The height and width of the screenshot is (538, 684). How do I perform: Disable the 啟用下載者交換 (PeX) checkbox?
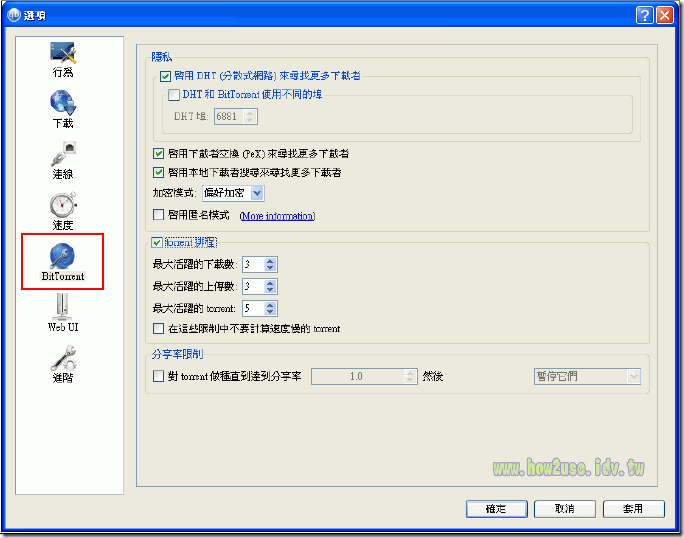coord(158,154)
